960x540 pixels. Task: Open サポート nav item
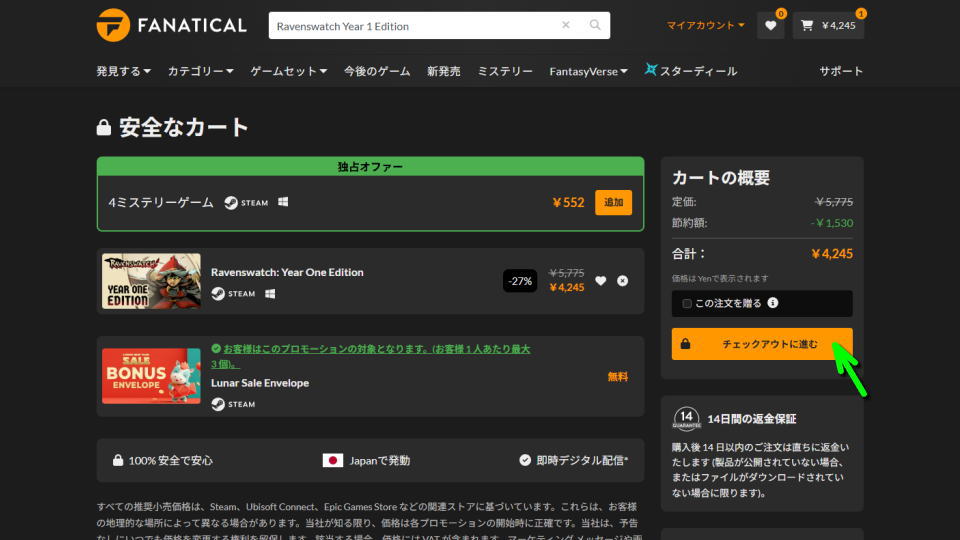(x=841, y=71)
